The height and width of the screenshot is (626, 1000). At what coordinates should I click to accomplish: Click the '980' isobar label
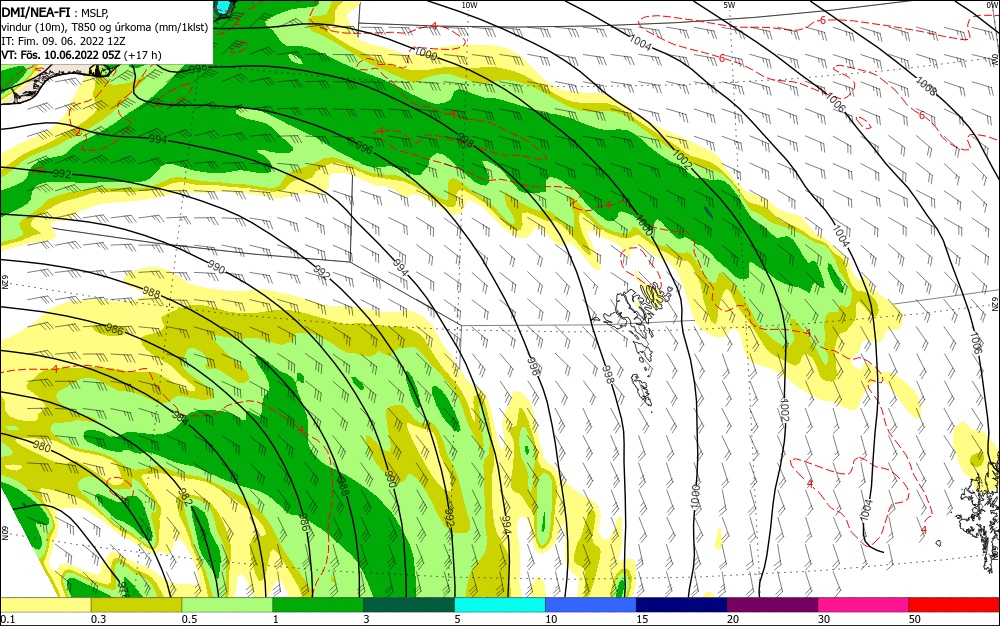[41, 447]
